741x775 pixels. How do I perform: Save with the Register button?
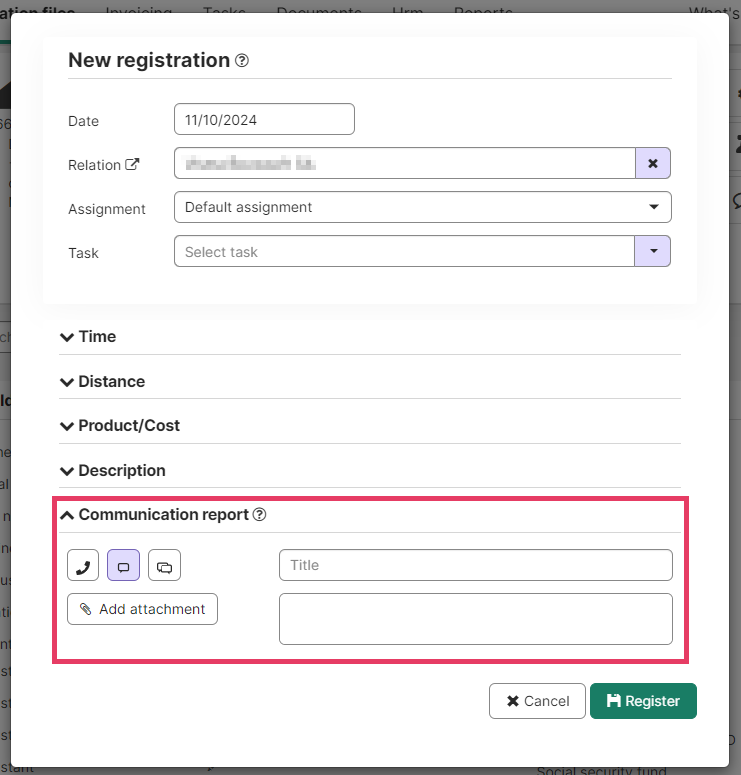[x=643, y=701]
